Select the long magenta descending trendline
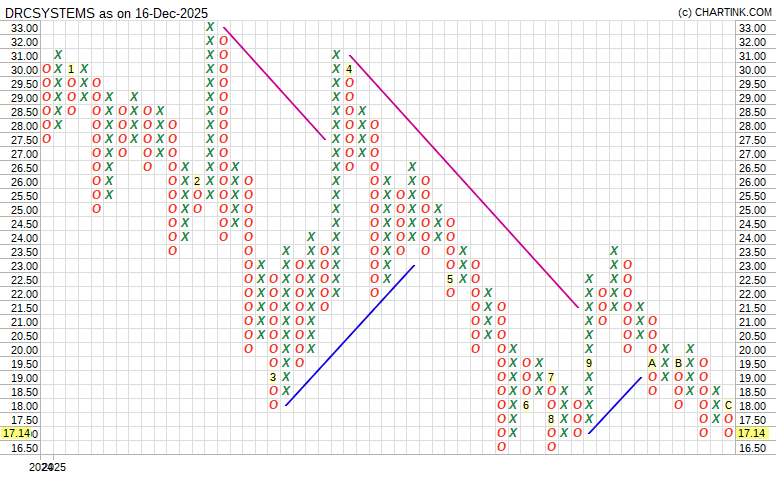This screenshot has height=484, width=778. tap(463, 181)
